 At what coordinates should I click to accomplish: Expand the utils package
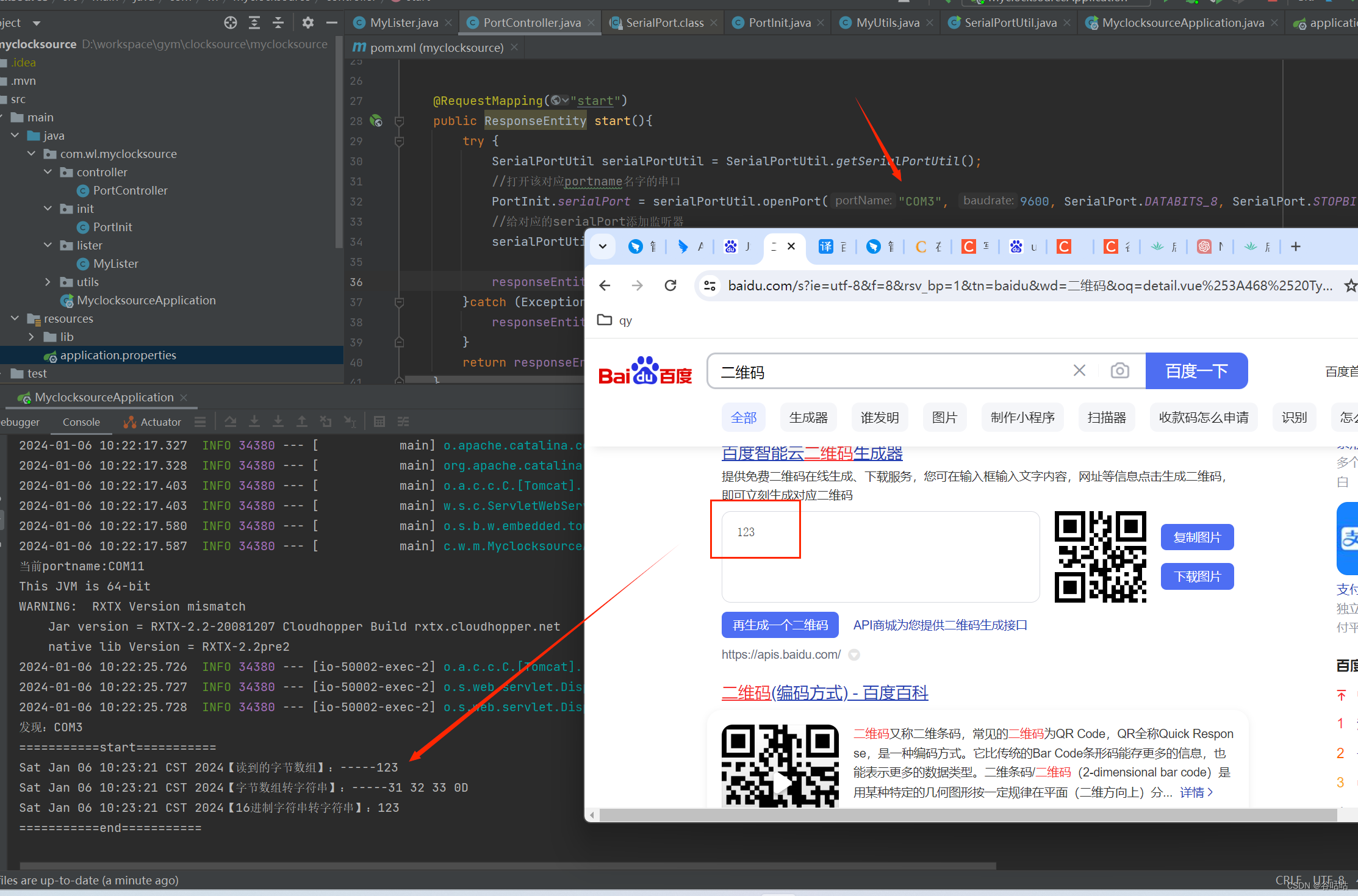48,282
